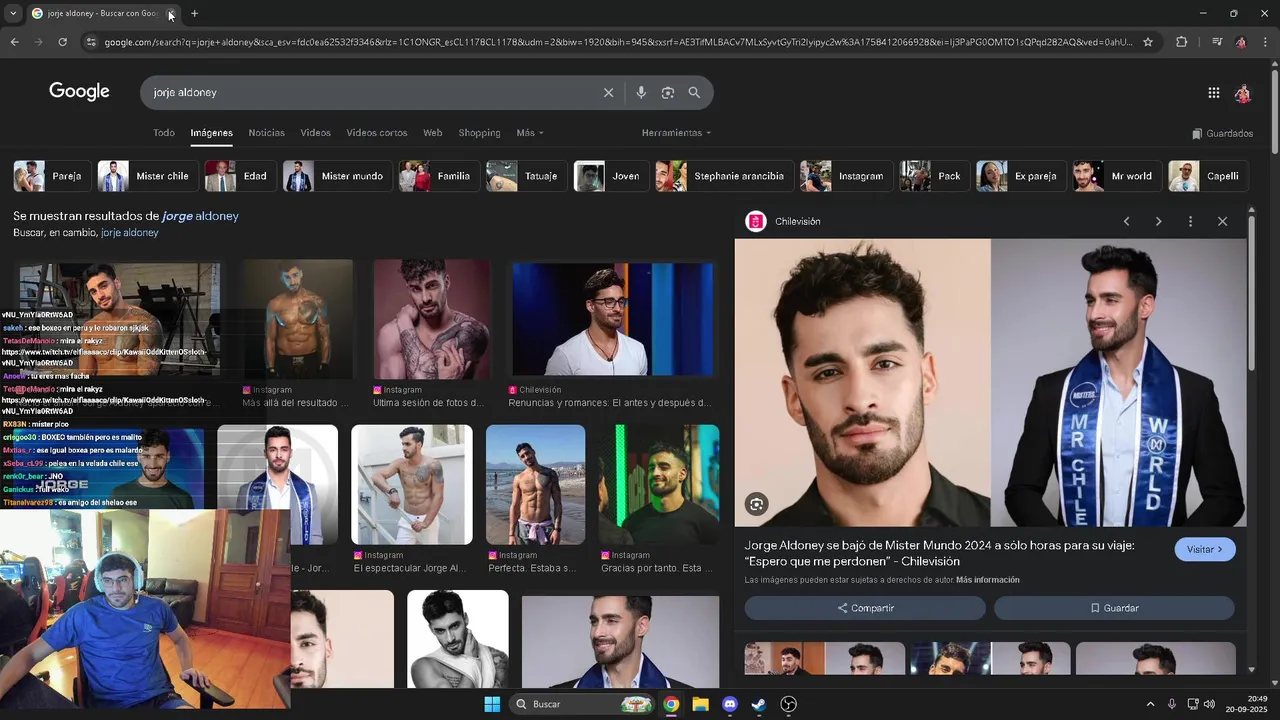Search inside this image with the Lens icon
The image size is (1280, 720).
point(757,505)
